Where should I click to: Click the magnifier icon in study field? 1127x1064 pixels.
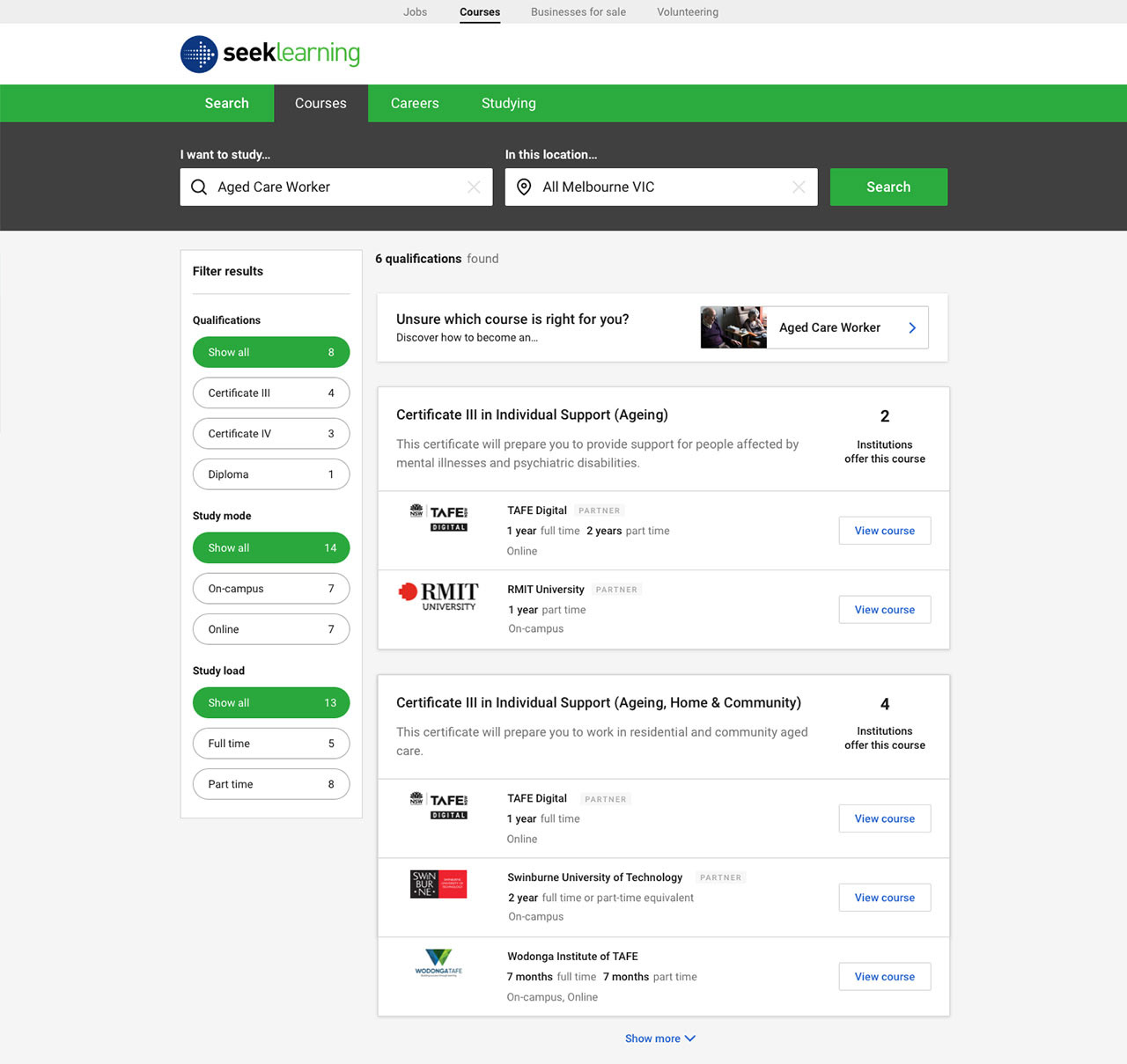coord(199,187)
